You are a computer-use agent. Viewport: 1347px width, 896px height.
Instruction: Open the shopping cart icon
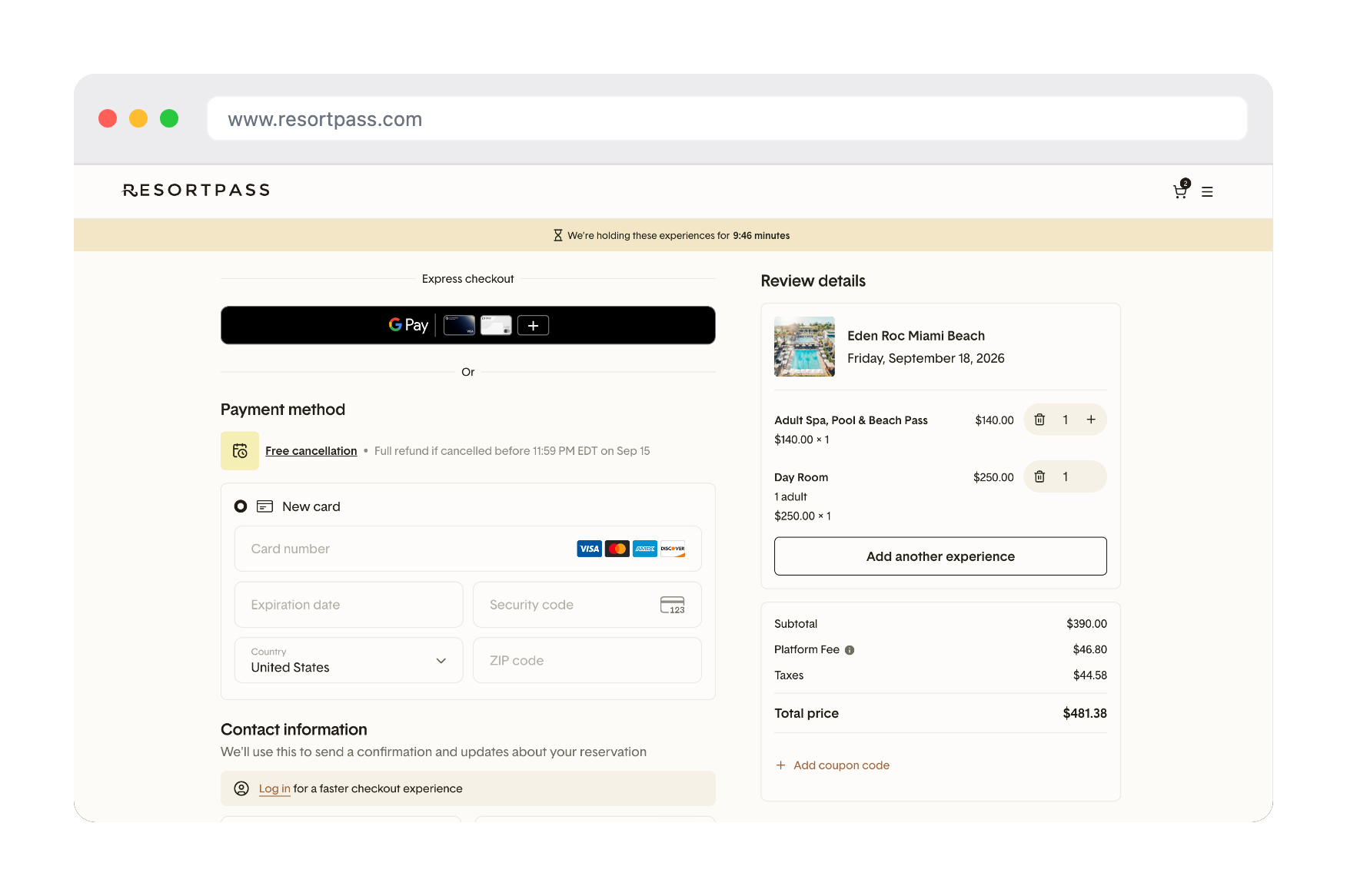pos(1180,191)
